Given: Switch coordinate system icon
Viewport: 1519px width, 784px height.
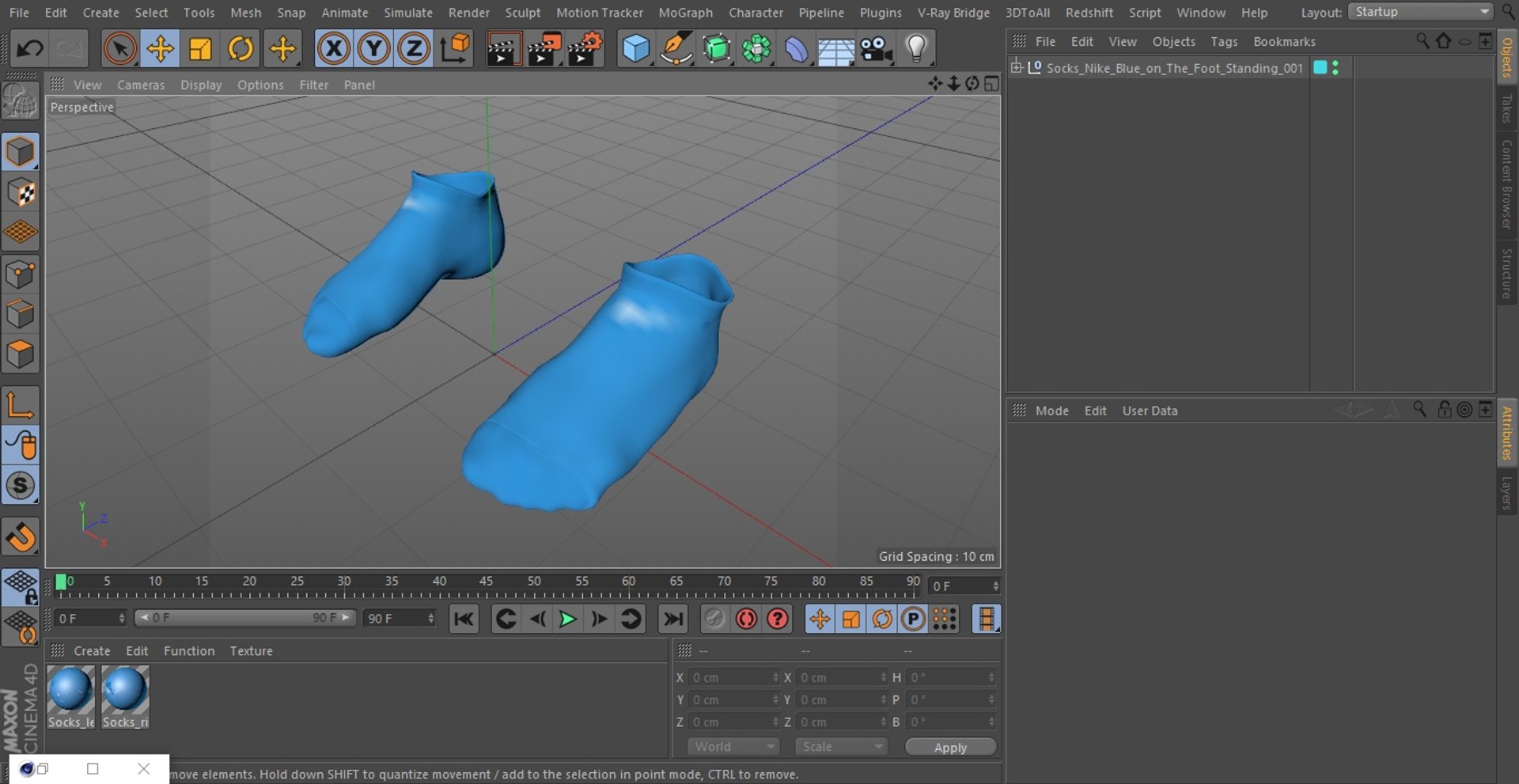Looking at the screenshot, I should (x=456, y=49).
